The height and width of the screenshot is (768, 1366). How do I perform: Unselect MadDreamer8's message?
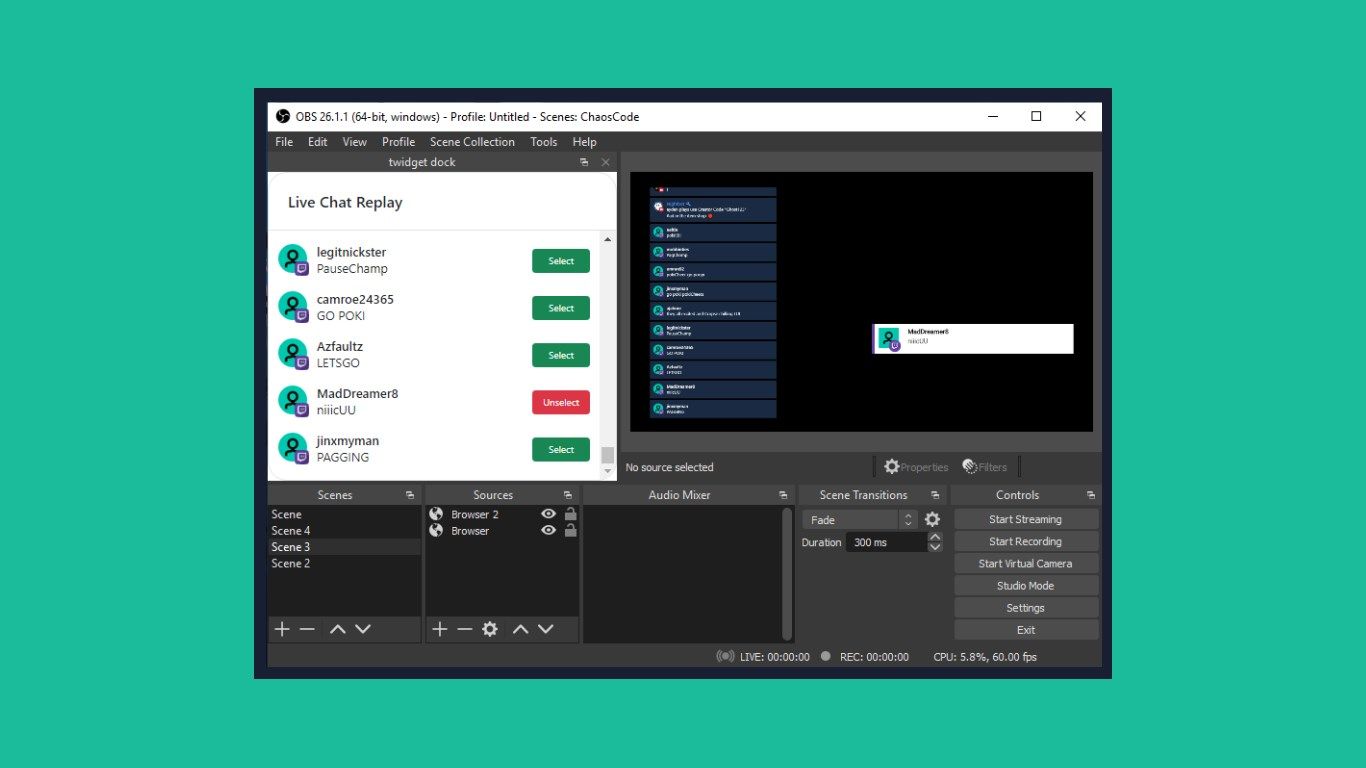[x=561, y=402]
